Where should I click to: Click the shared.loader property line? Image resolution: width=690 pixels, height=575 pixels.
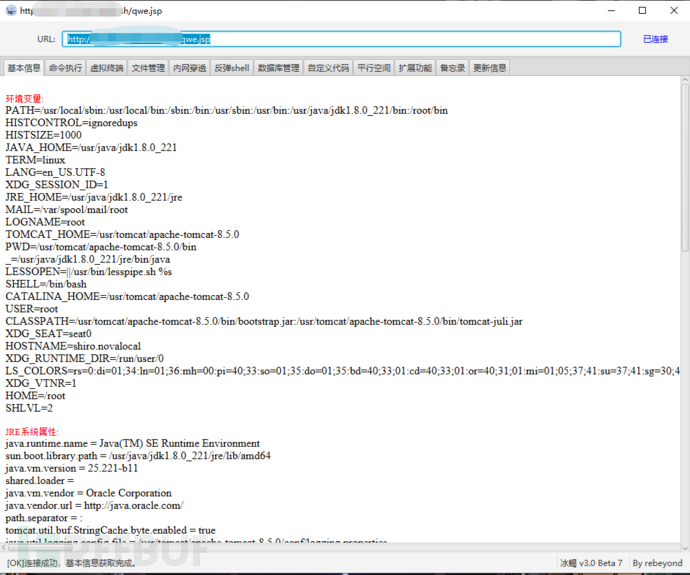pyautogui.click(x=40, y=480)
